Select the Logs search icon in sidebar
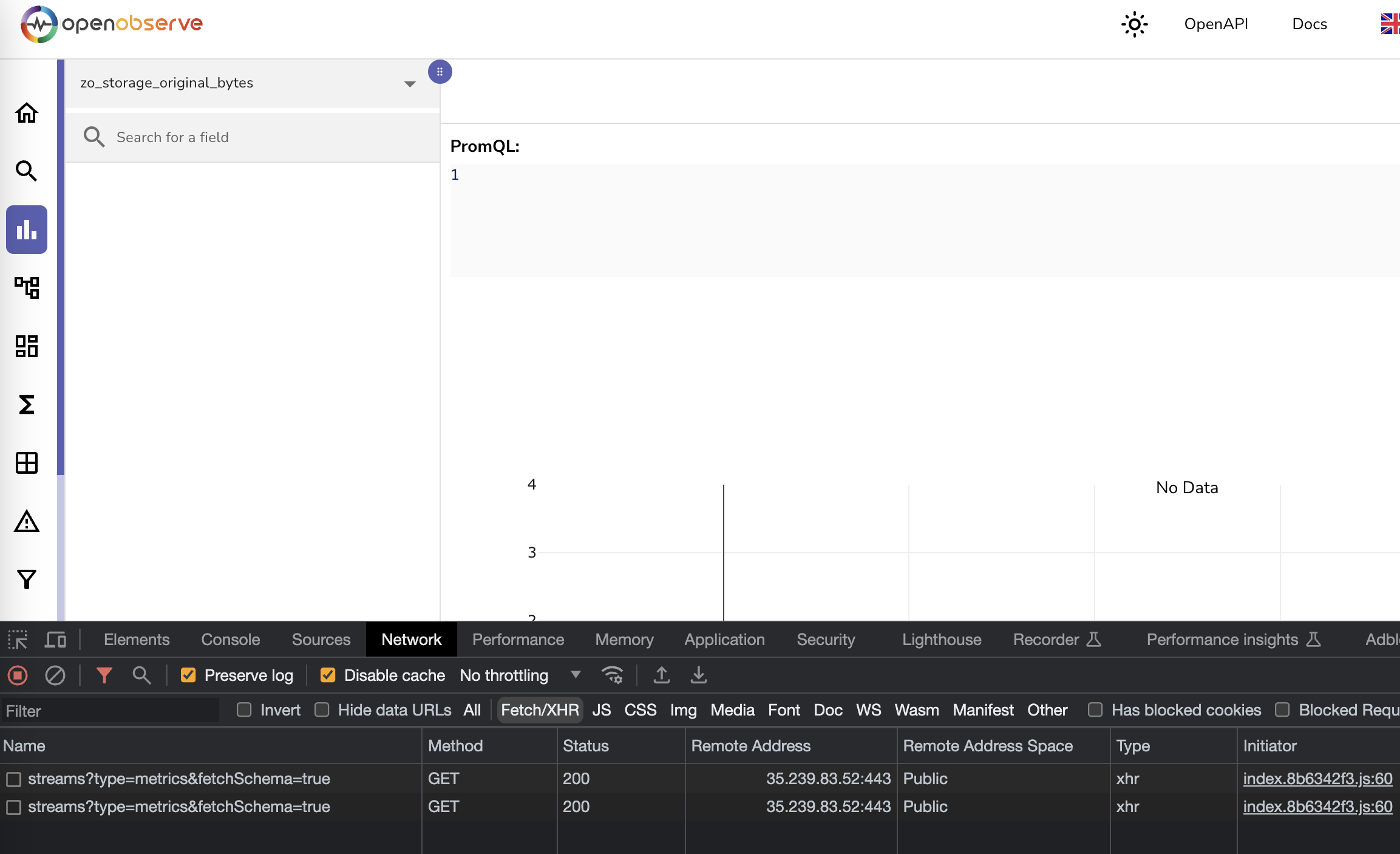 [26, 171]
